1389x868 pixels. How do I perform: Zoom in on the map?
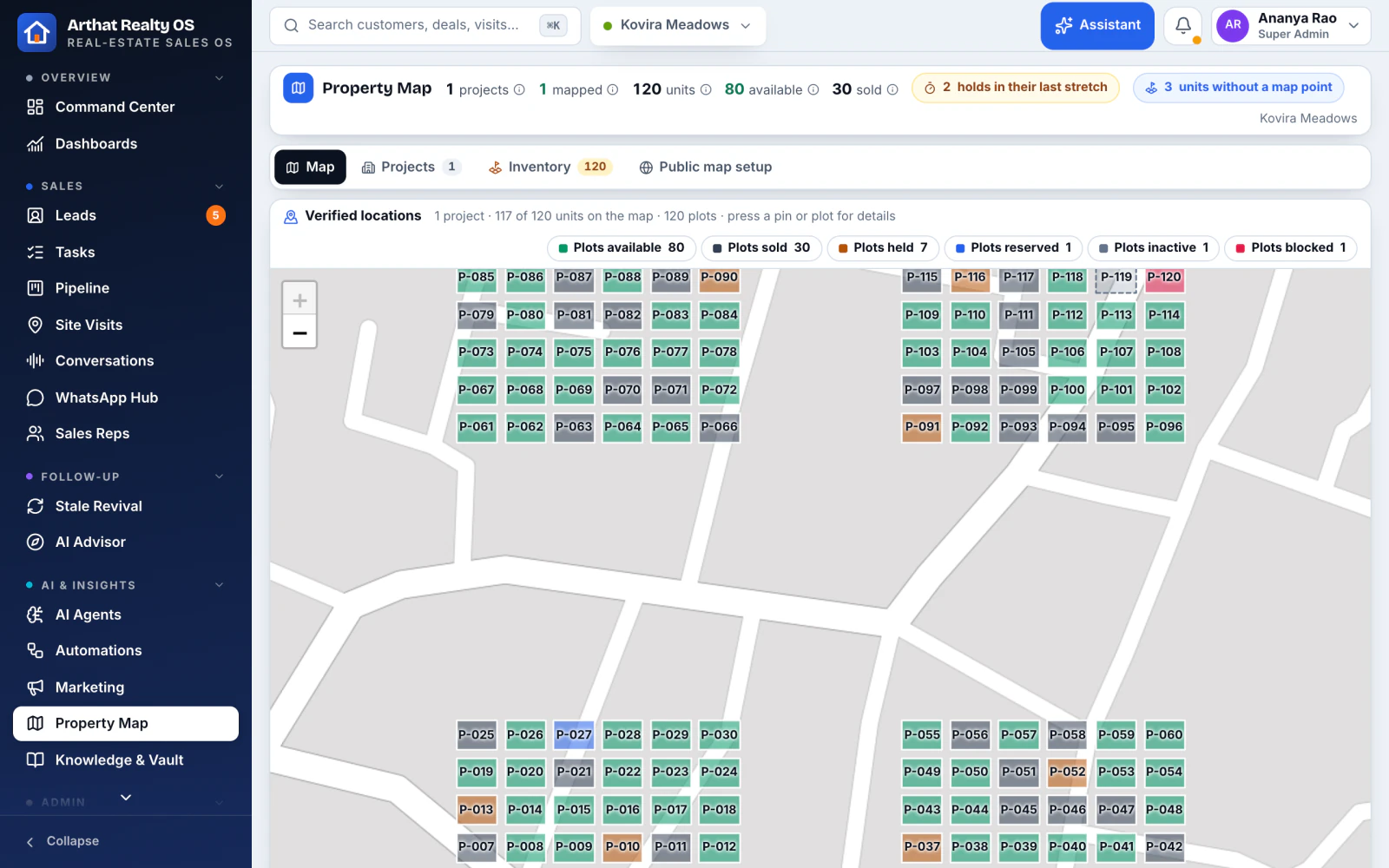(x=300, y=300)
